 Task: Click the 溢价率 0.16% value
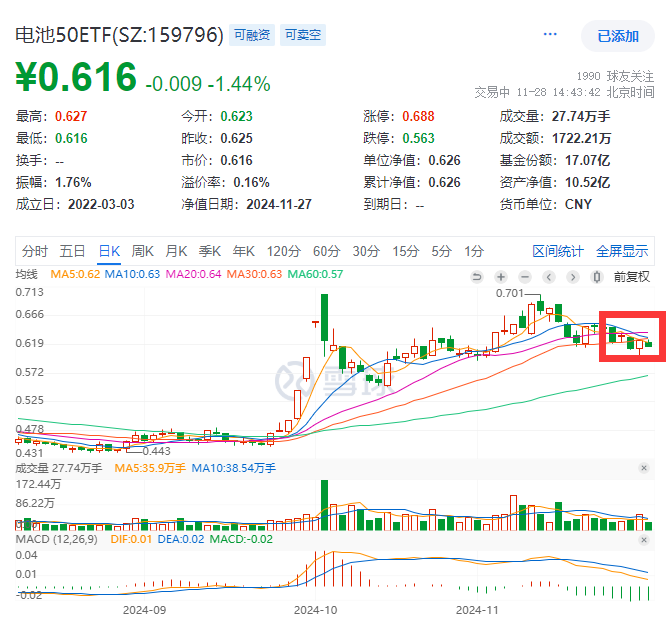click(251, 183)
